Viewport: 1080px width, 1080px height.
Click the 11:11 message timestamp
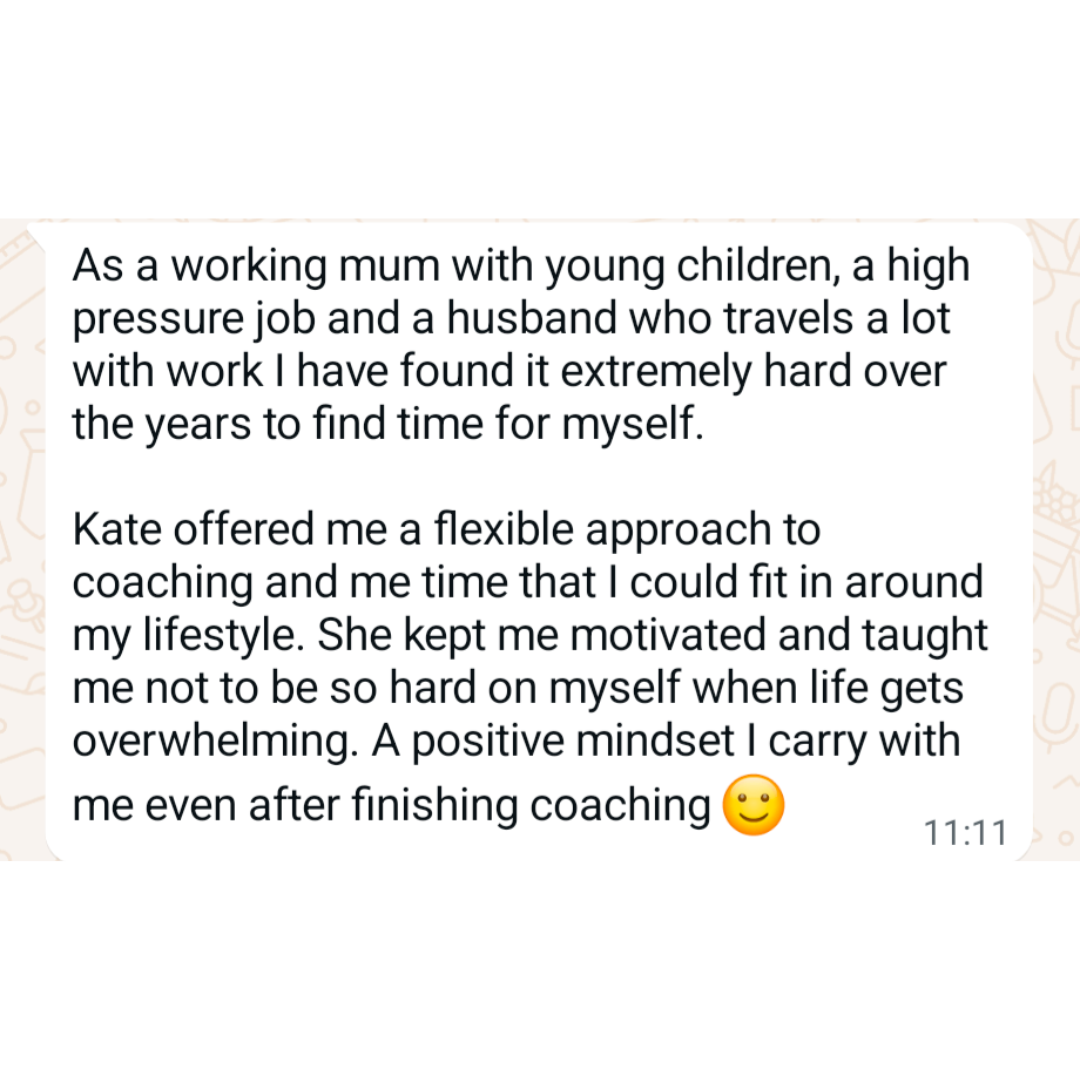pyautogui.click(x=965, y=832)
